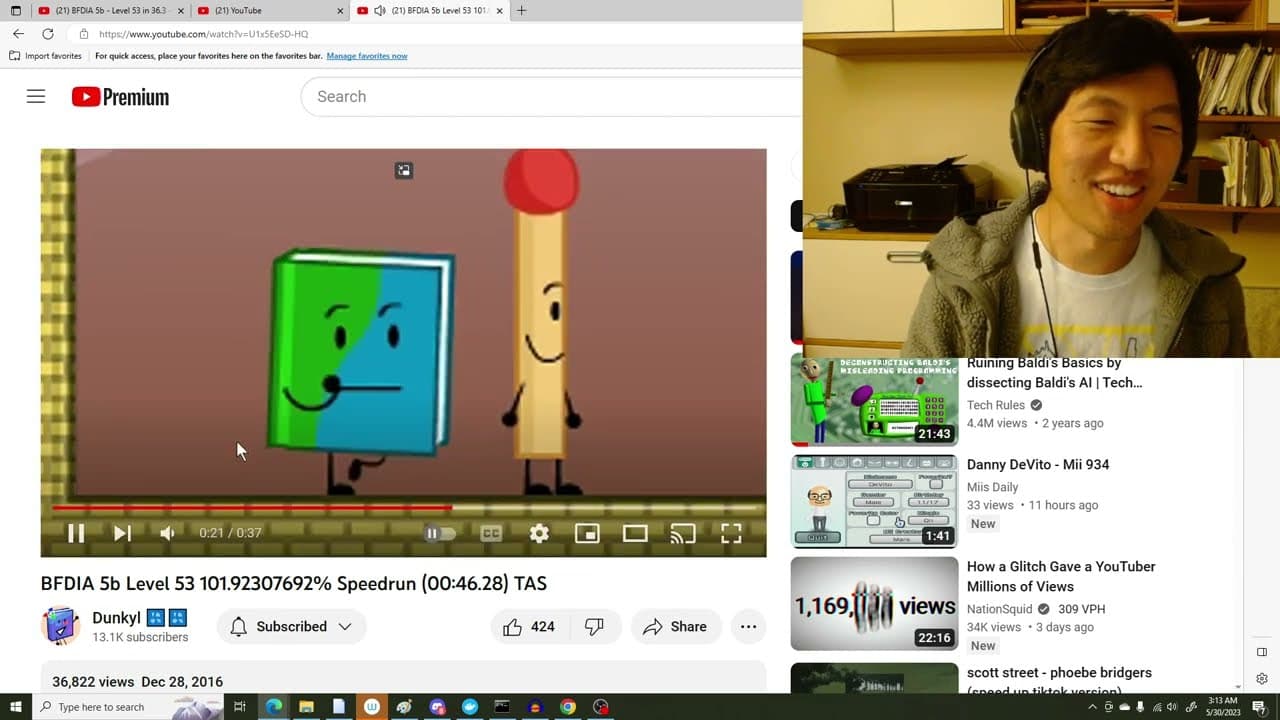
Task: Close the (21) YouTube tab
Action: click(340, 11)
